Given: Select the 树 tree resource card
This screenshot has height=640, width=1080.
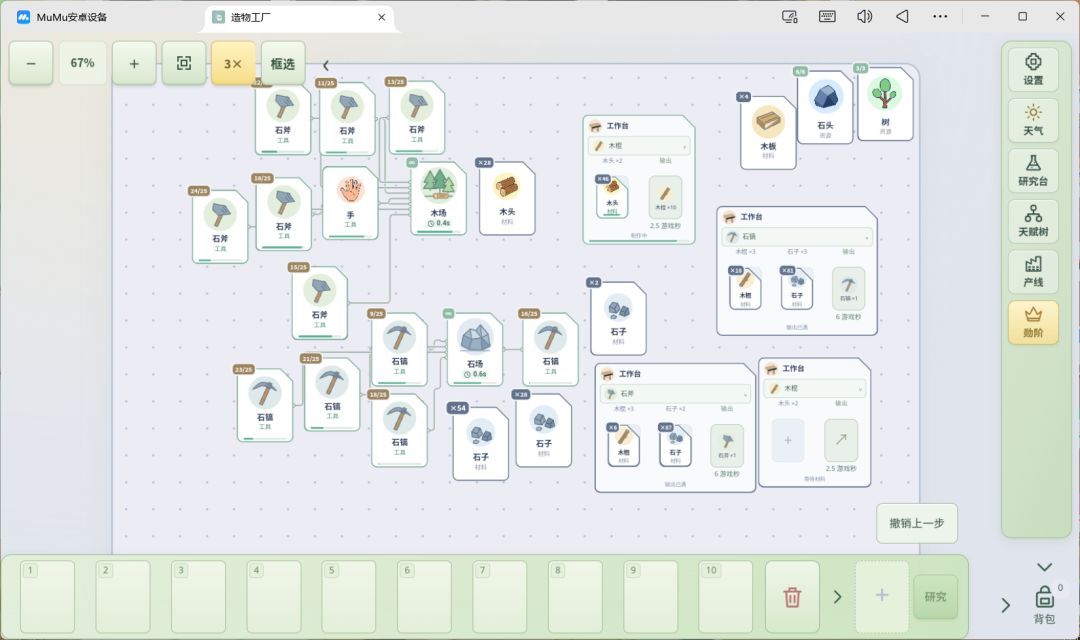Looking at the screenshot, I should pyautogui.click(x=885, y=105).
